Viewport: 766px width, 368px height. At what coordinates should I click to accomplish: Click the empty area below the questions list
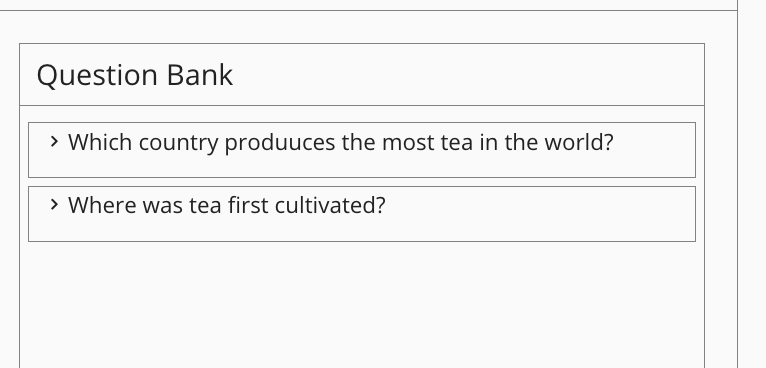click(362, 304)
